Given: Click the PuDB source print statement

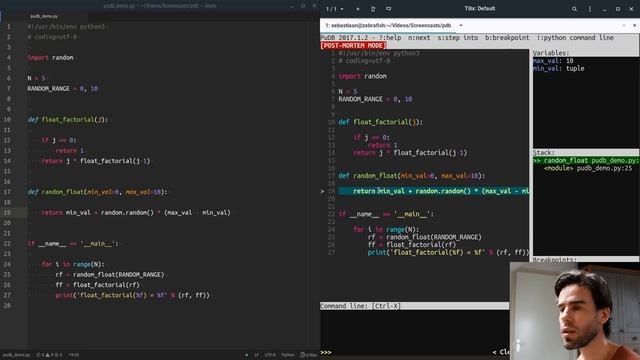Looking at the screenshot, I should pos(448,252).
